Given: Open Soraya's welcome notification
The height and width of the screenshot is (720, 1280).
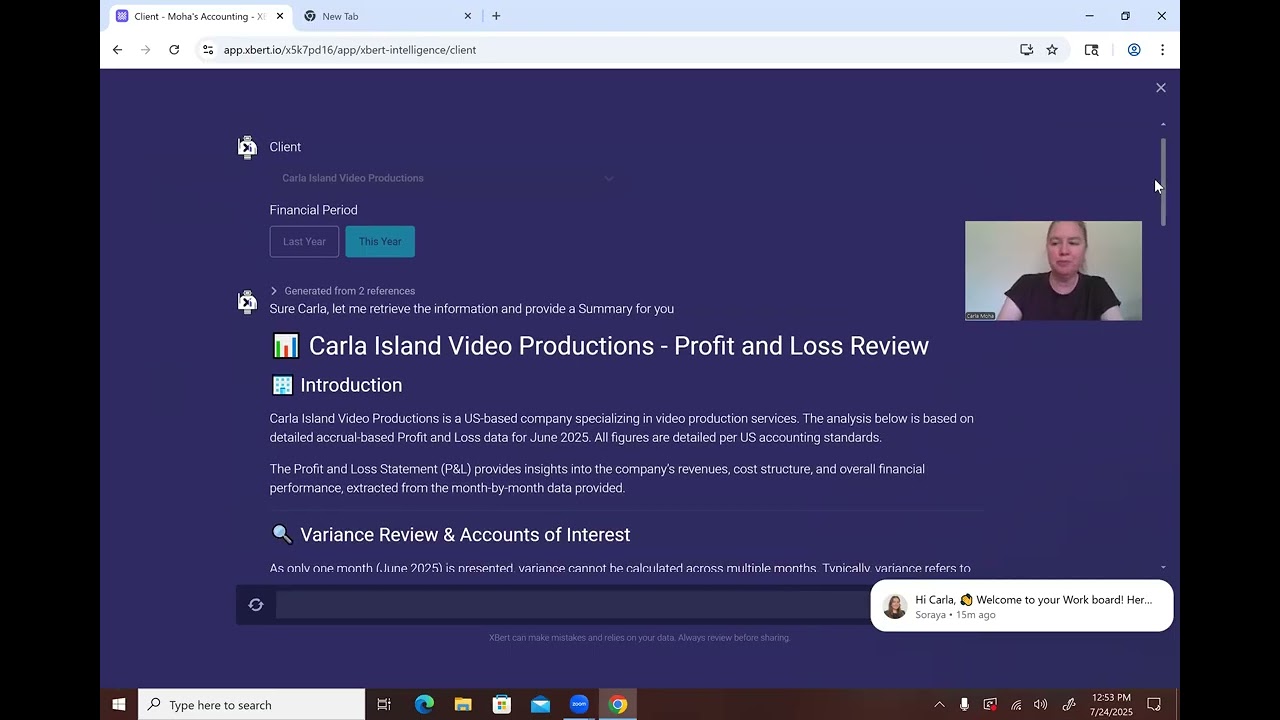Looking at the screenshot, I should (1021, 606).
